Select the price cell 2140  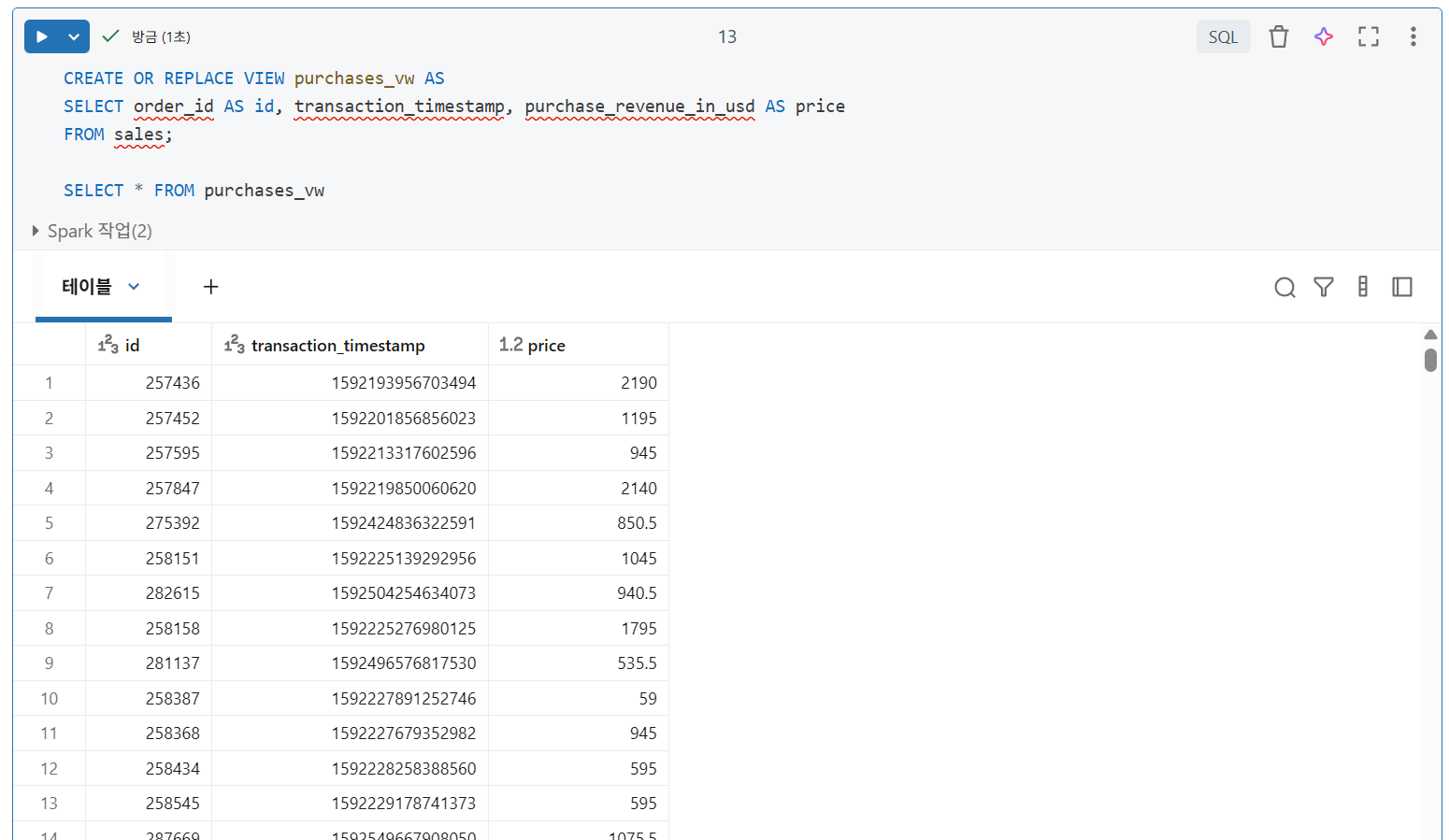pos(579,488)
